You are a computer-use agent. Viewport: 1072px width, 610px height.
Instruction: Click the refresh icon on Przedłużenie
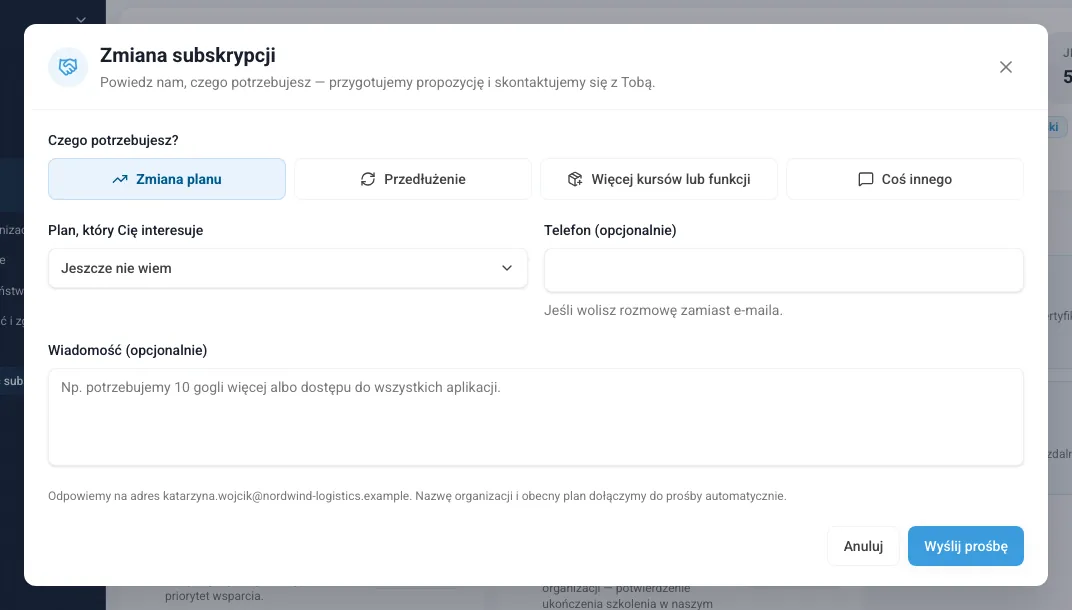click(x=368, y=179)
